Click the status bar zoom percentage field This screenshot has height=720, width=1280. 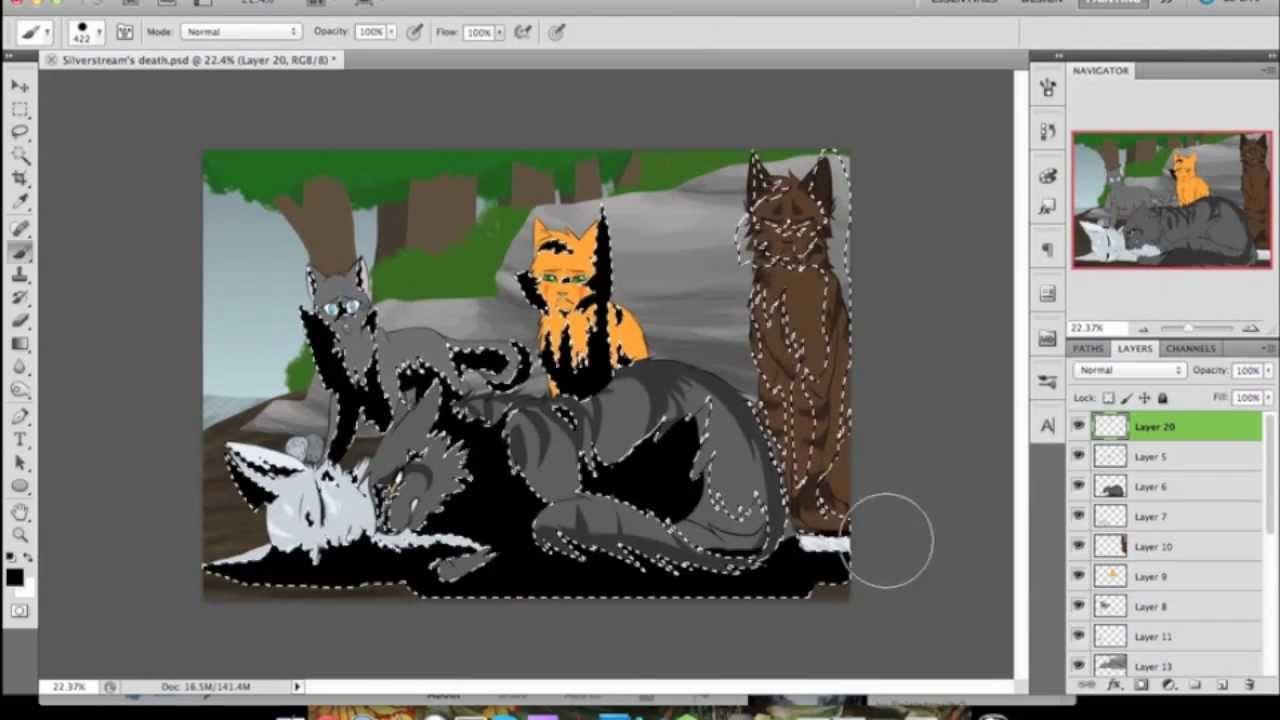pyautogui.click(x=69, y=687)
